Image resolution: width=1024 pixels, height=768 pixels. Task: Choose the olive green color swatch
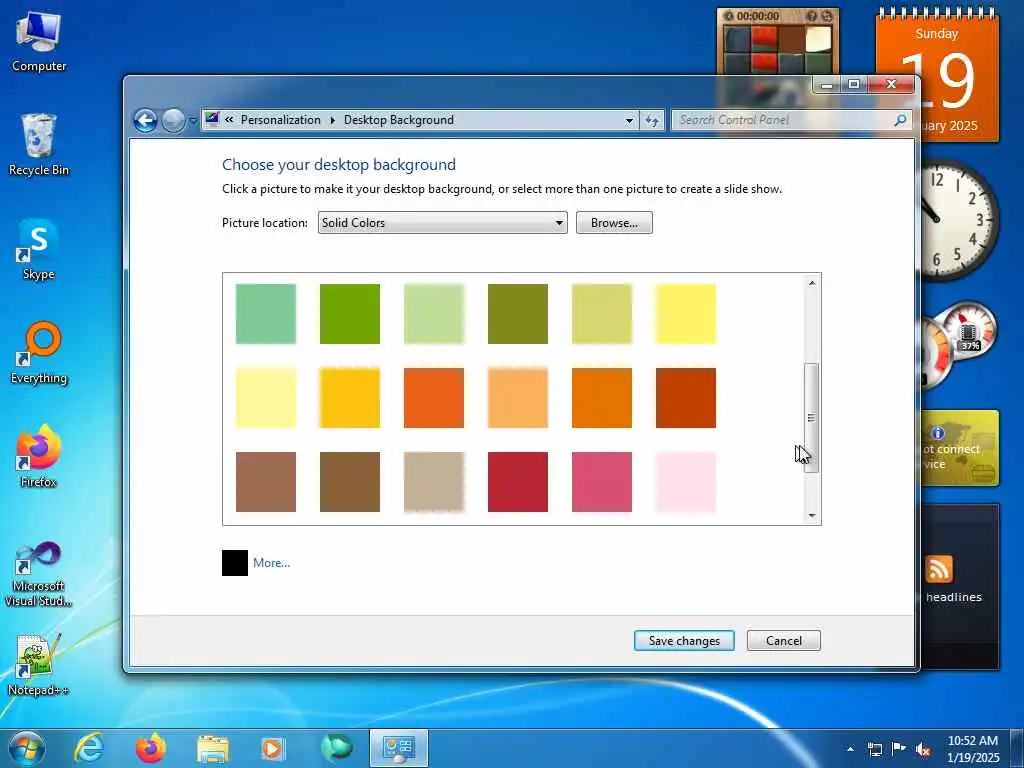pyautogui.click(x=518, y=313)
